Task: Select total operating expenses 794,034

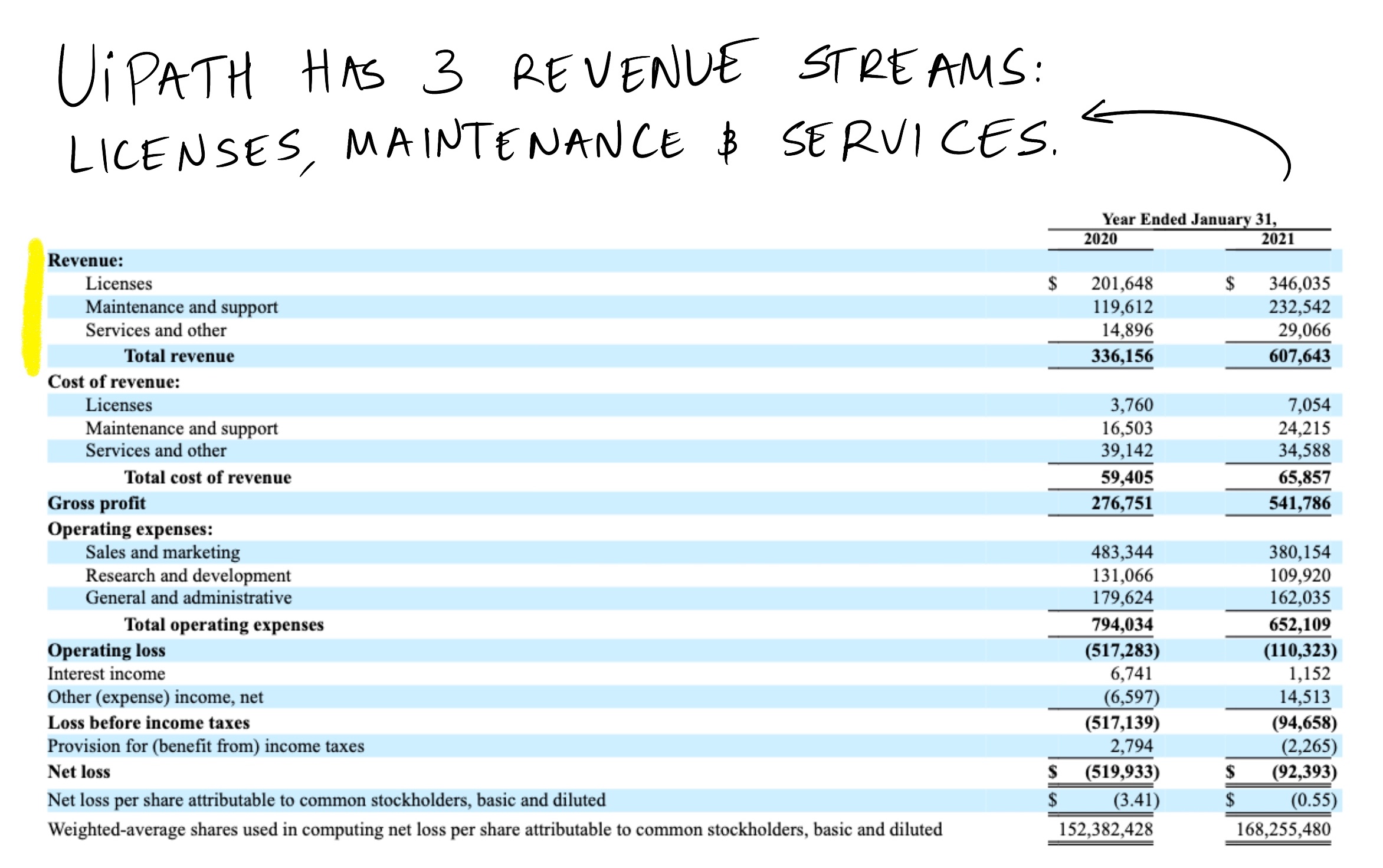Action: [1122, 625]
